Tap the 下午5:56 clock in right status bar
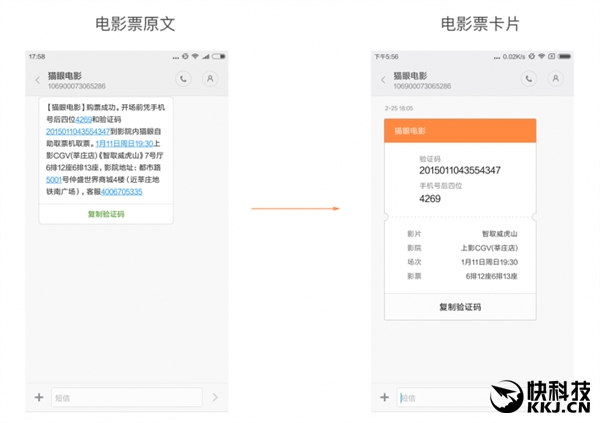This screenshot has width=600, height=423. 386,57
